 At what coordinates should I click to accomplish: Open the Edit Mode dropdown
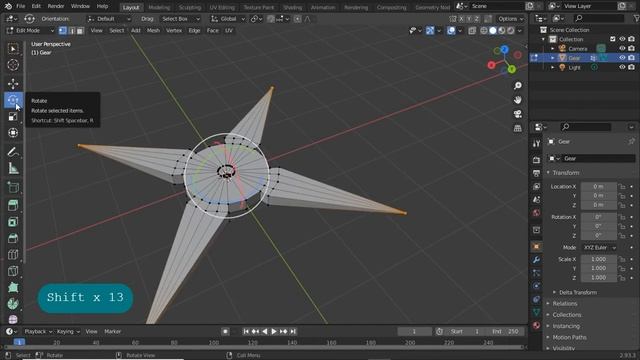(31, 31)
